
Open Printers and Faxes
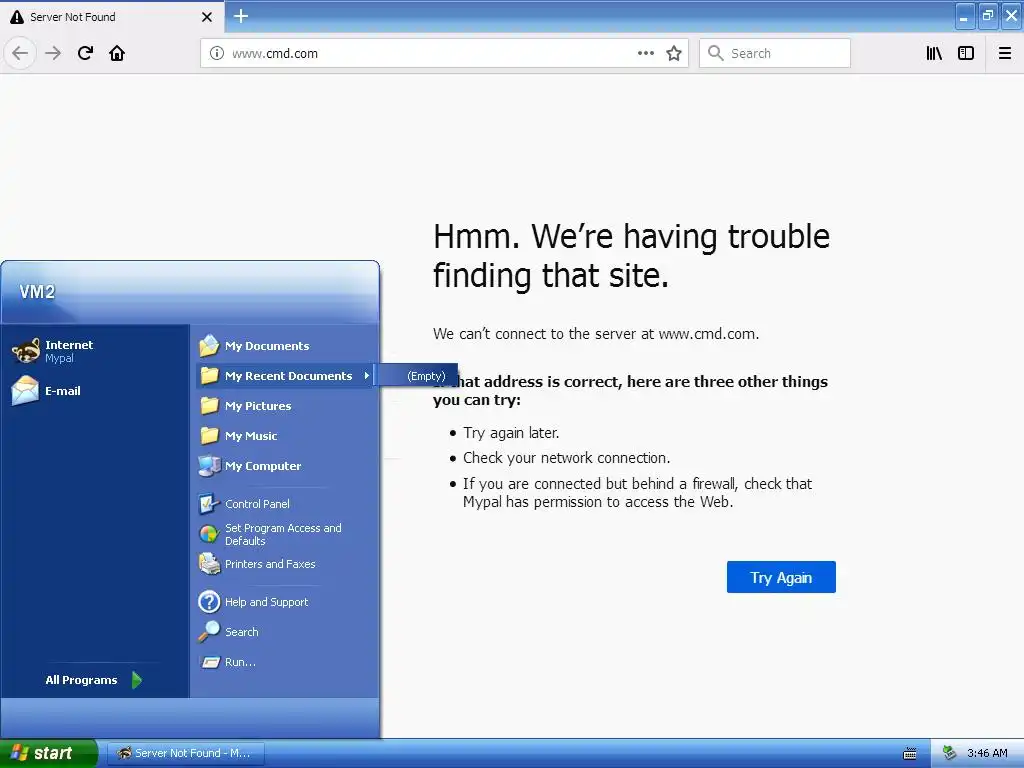[285, 564]
